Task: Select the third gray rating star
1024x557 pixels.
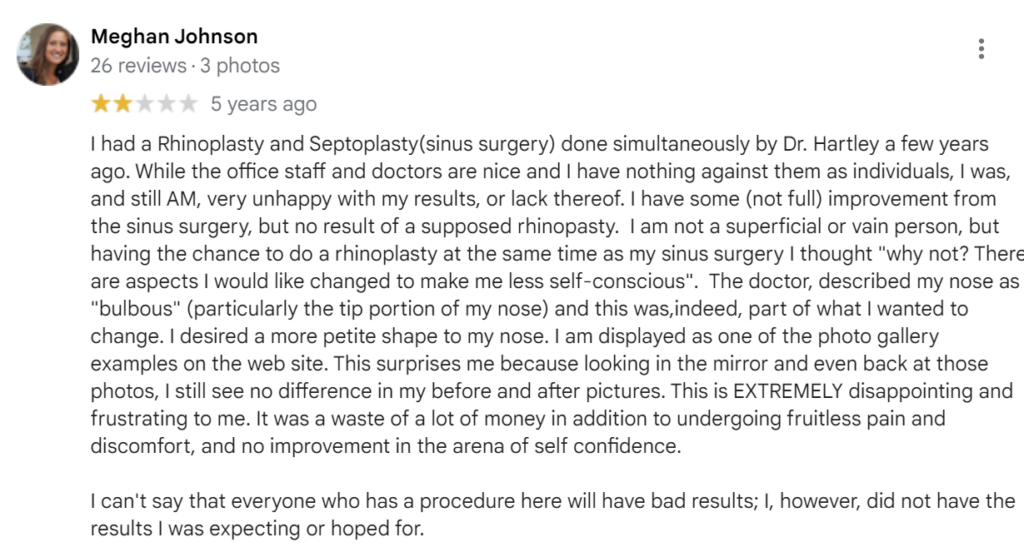Action: [x=144, y=104]
